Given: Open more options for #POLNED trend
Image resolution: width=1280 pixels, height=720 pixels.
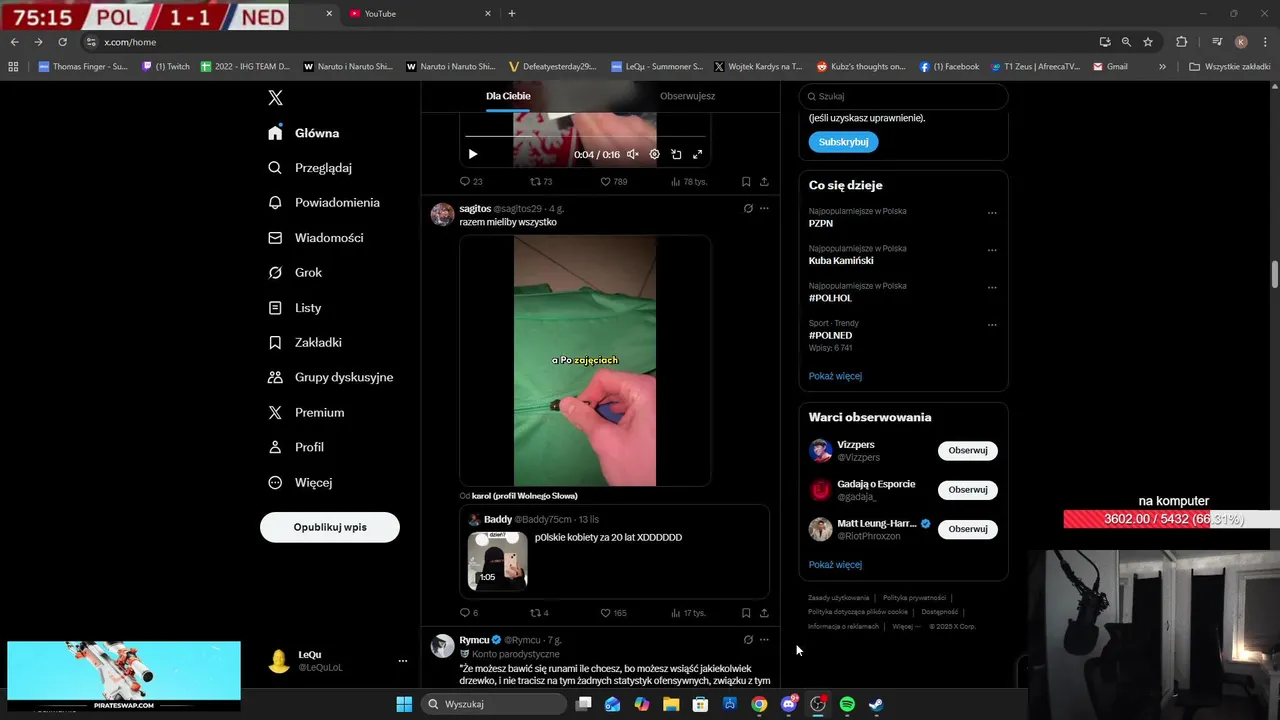Looking at the screenshot, I should coord(992,325).
